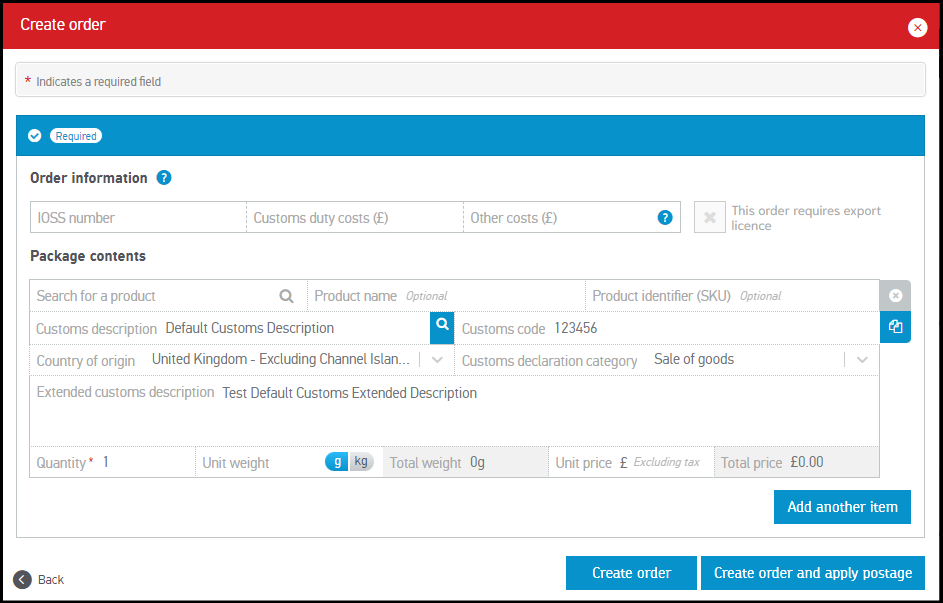This screenshot has height=603, width=943.
Task: Click the Customs description search button
Action: (x=442, y=327)
